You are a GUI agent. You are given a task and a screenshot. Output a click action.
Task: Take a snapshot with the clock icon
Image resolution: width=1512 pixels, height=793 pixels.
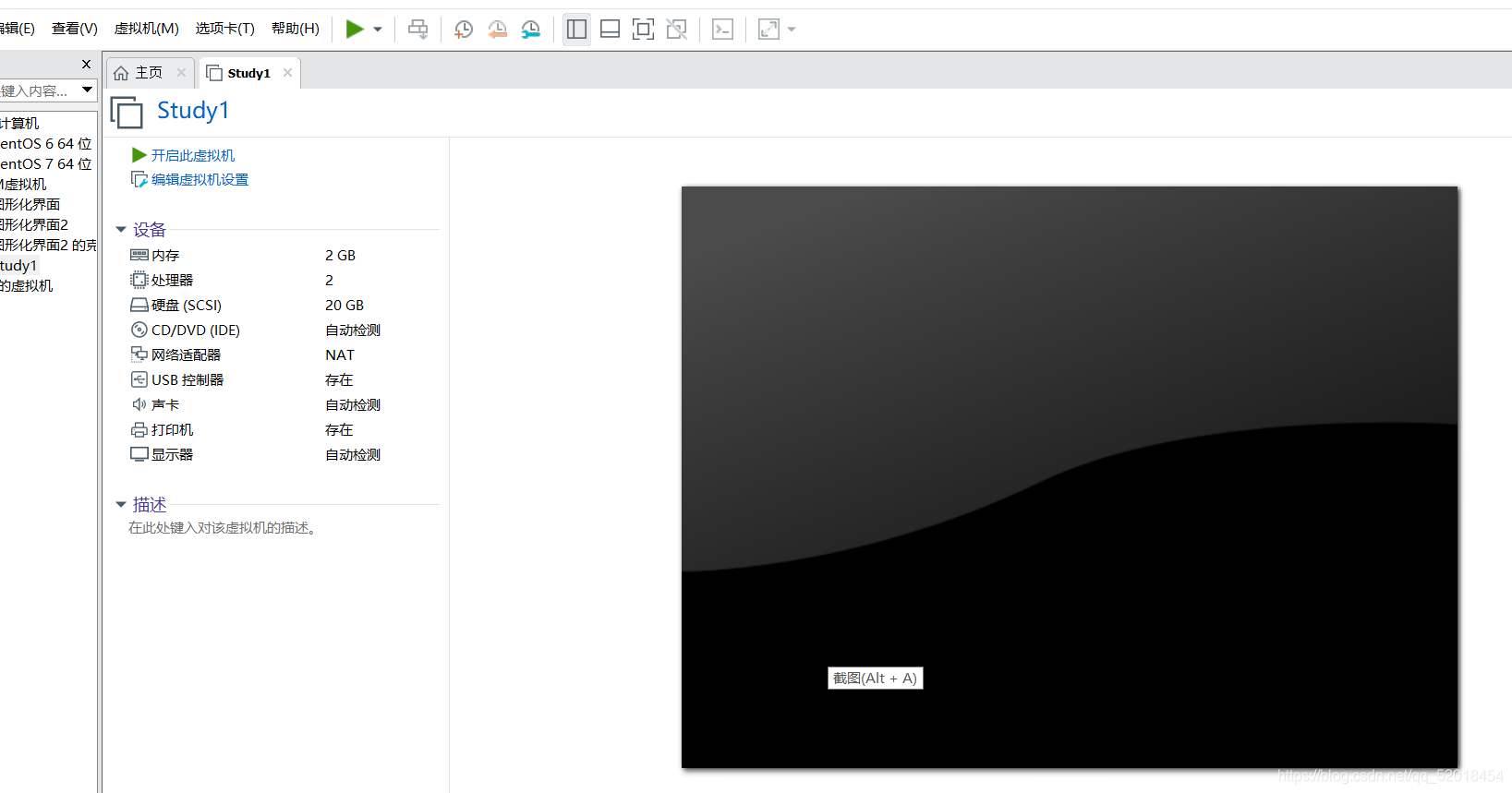(464, 30)
